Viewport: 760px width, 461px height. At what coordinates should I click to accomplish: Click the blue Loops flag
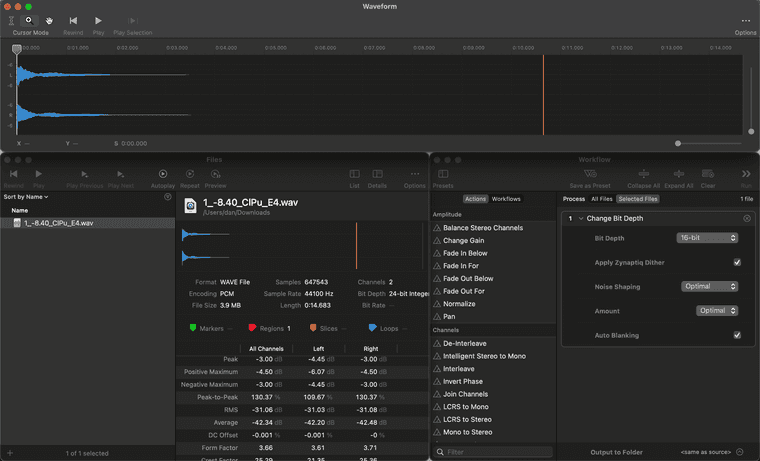372,328
